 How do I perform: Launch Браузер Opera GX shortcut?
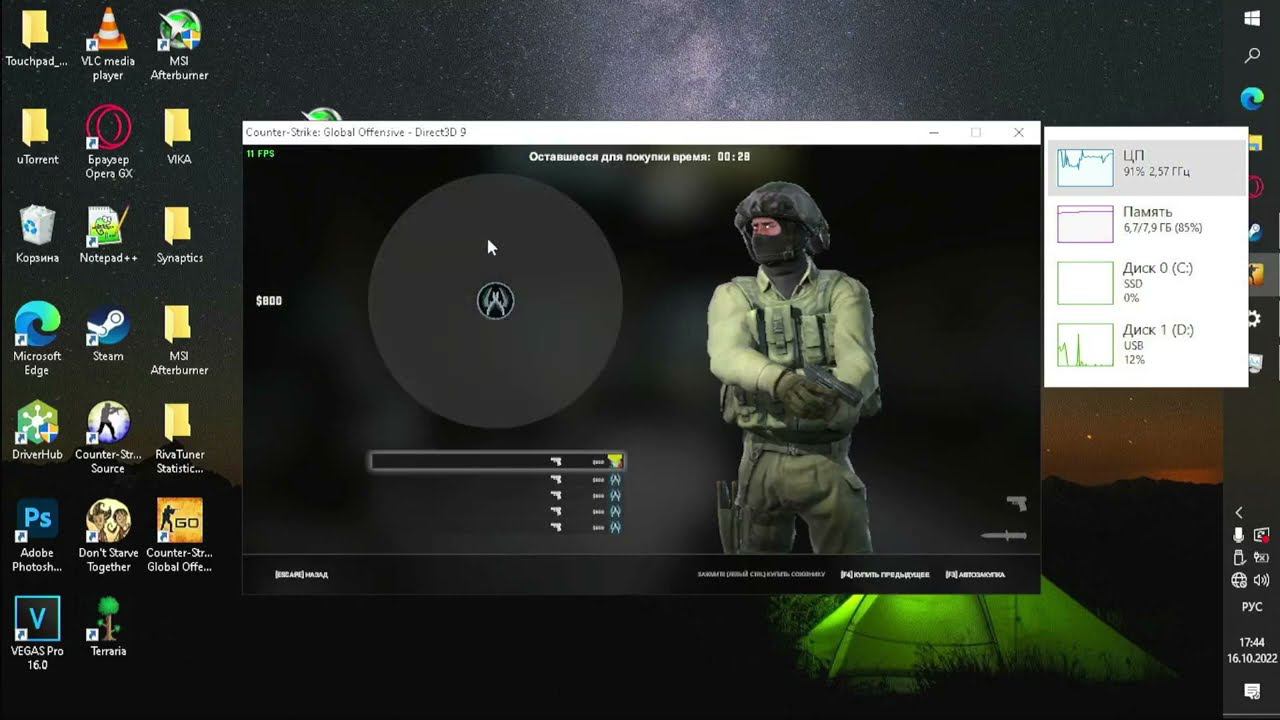point(108,143)
